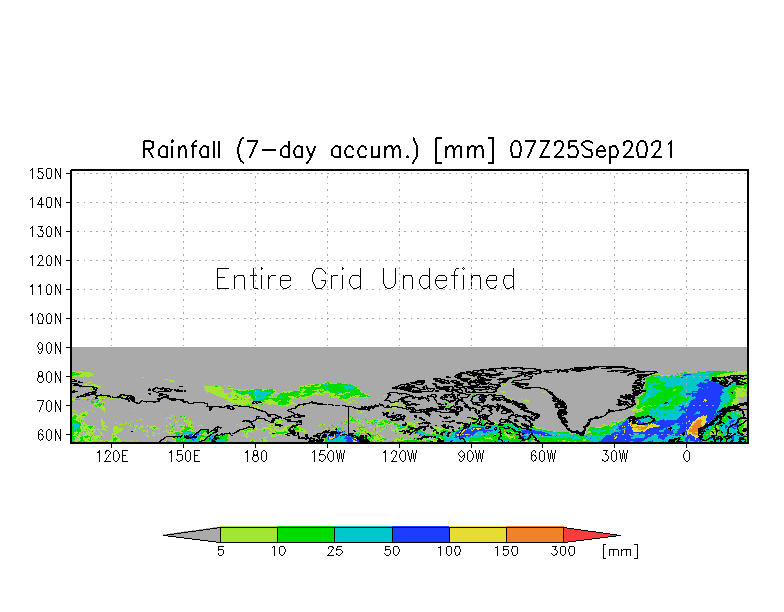Click the 'Entire Grid Undefined' message text
Viewport: 784px width, 612px height.
(365, 279)
